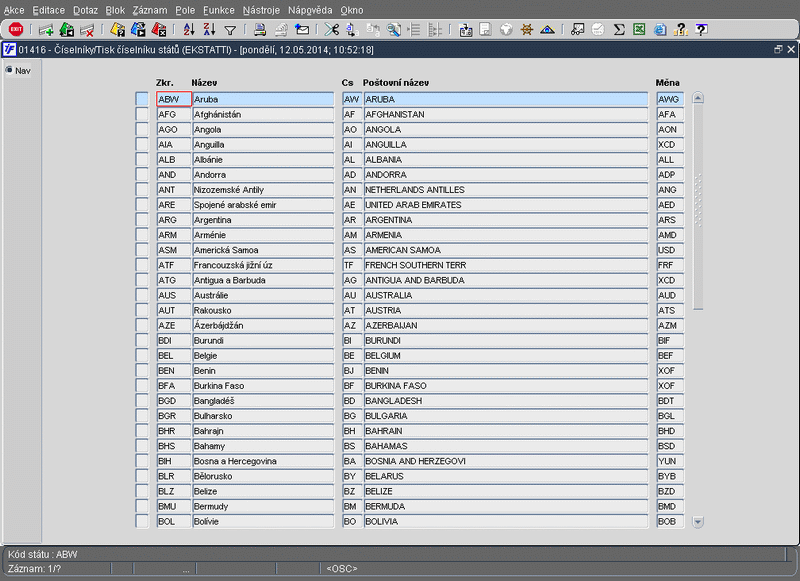Sort descending with the Z-A icon
800x581 pixels.
209,30
